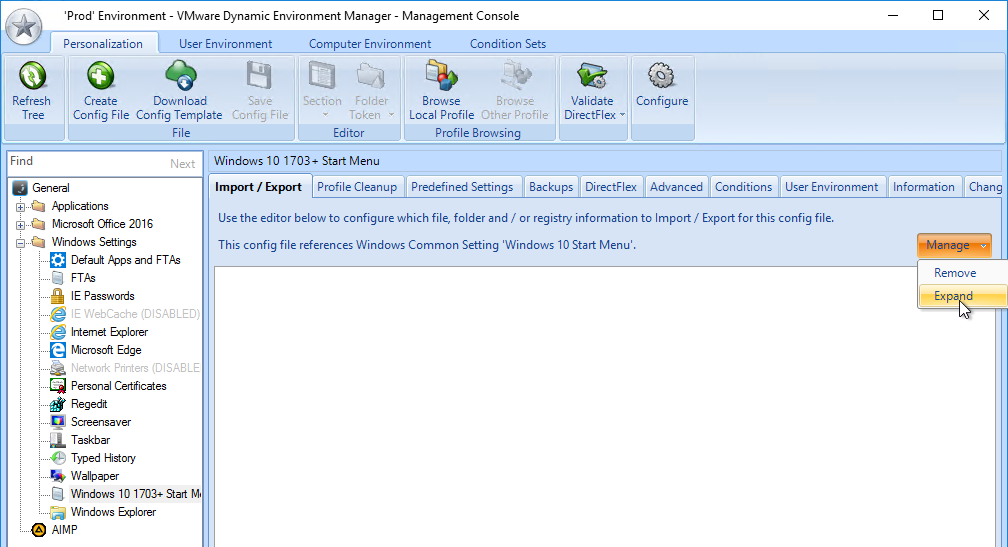
Task: Click the Windows Explorer folder icon
Action: (x=58, y=512)
